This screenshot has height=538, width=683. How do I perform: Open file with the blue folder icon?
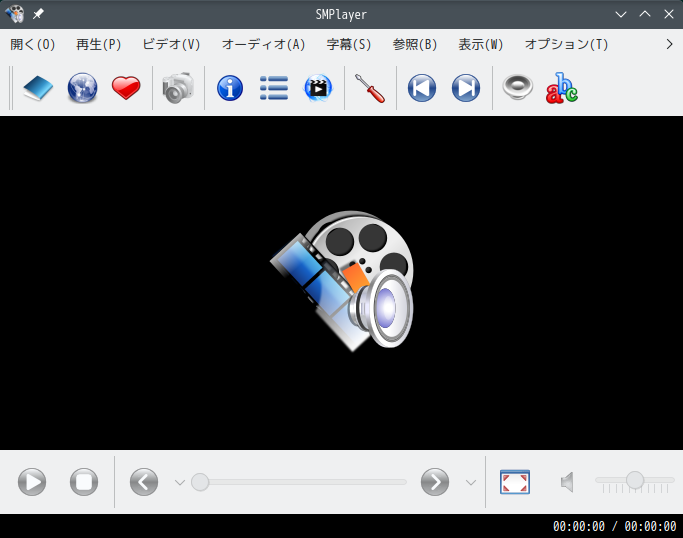[x=38, y=88]
